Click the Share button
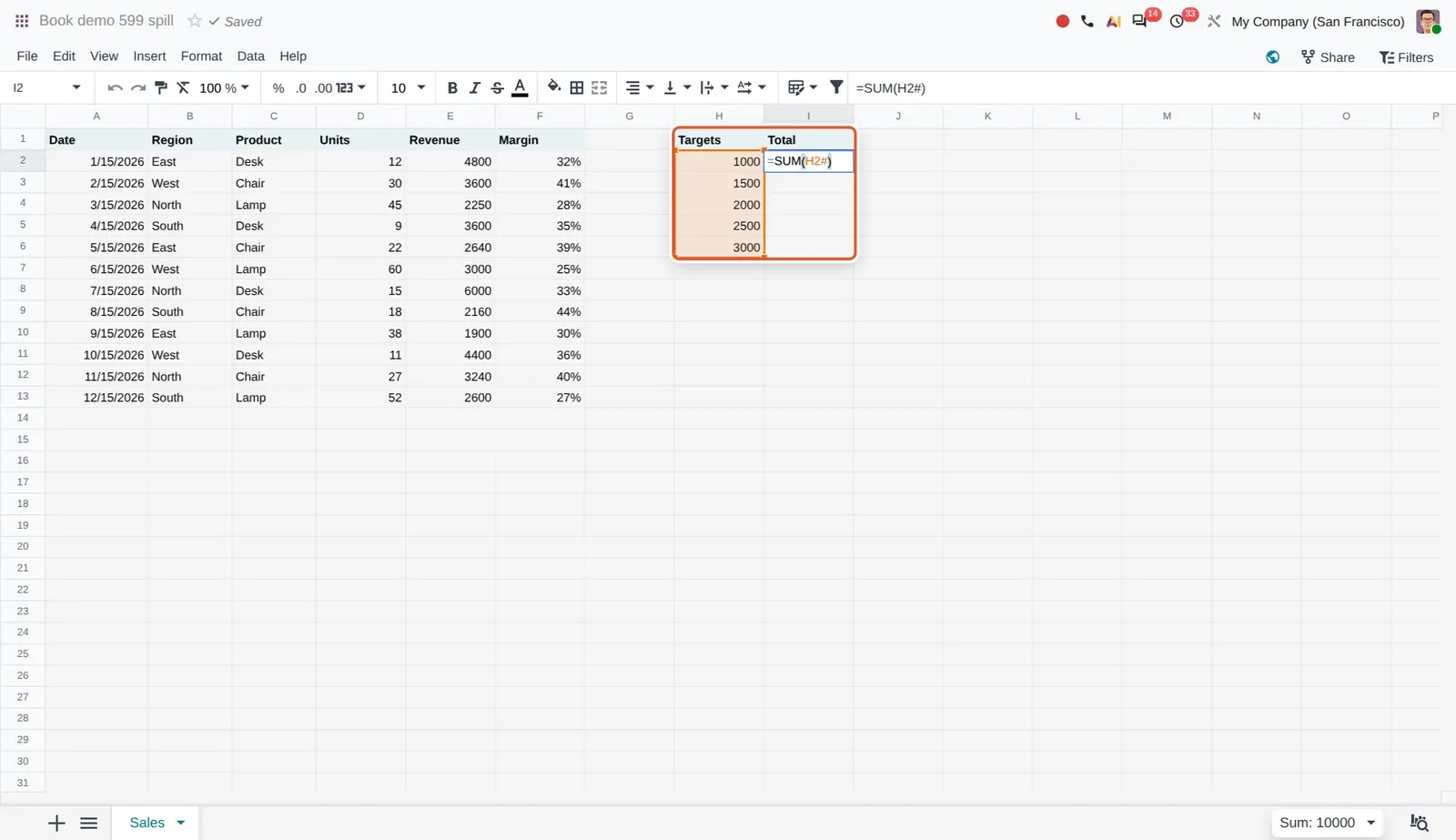Image resolution: width=1456 pixels, height=840 pixels. [1328, 57]
